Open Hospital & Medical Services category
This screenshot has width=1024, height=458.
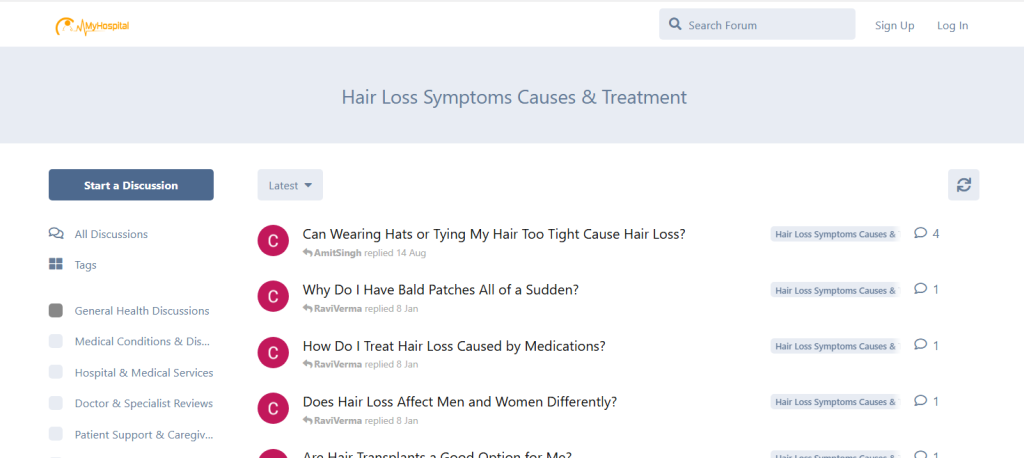(143, 373)
